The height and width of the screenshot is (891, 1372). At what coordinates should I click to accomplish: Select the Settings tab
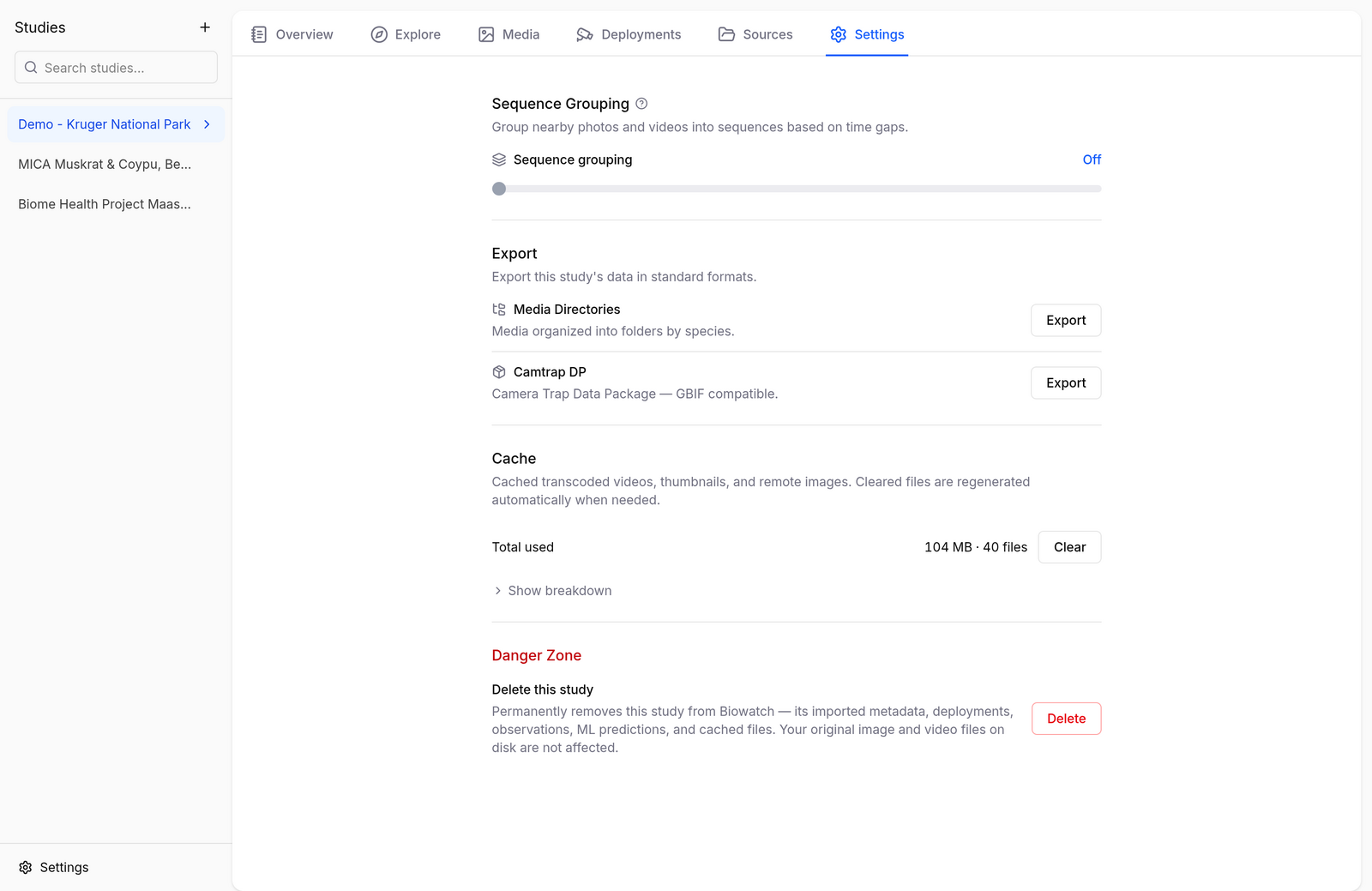(x=867, y=34)
